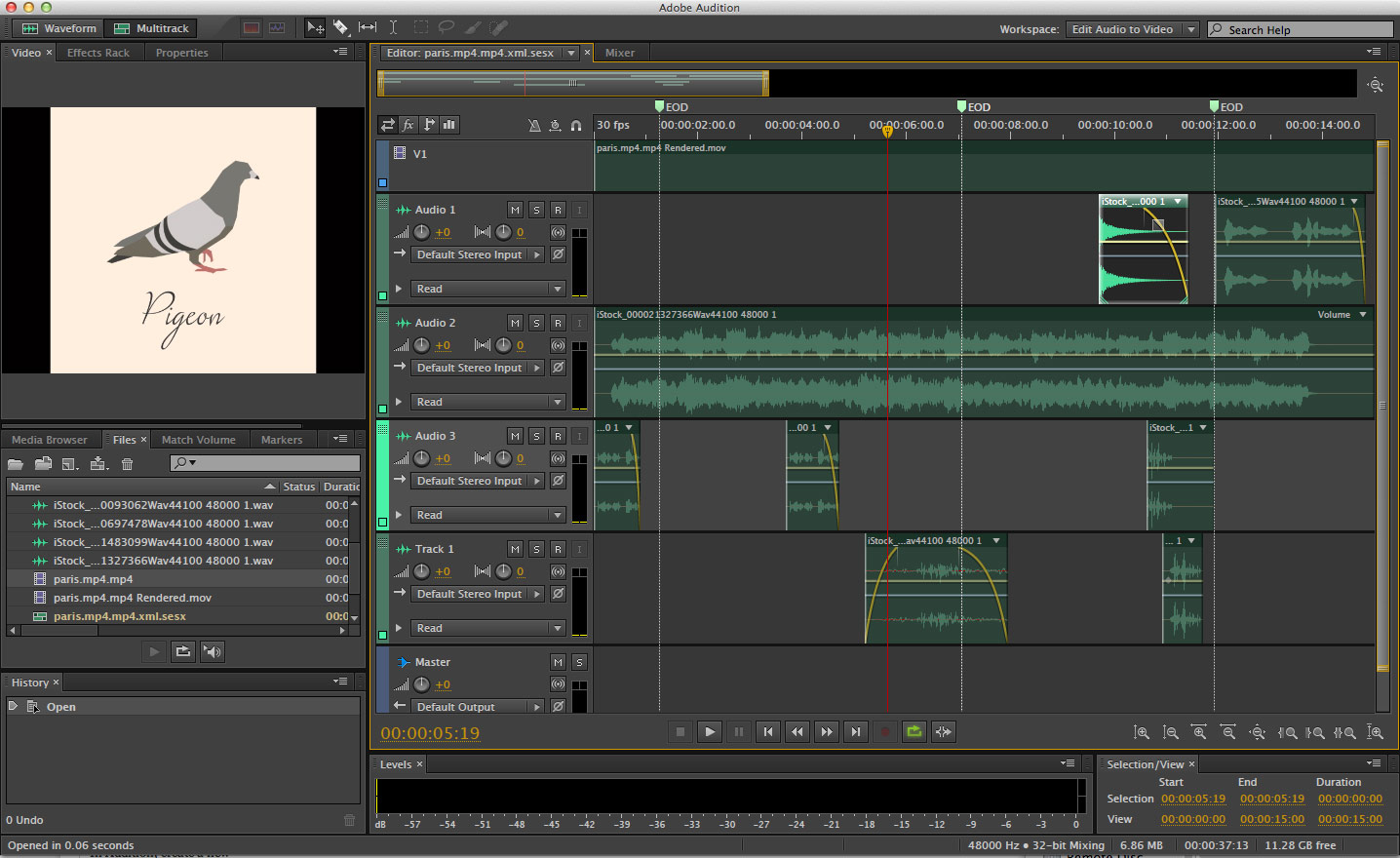The height and width of the screenshot is (858, 1400).
Task: Toggle auto-play in Files panel
Action: click(x=213, y=651)
